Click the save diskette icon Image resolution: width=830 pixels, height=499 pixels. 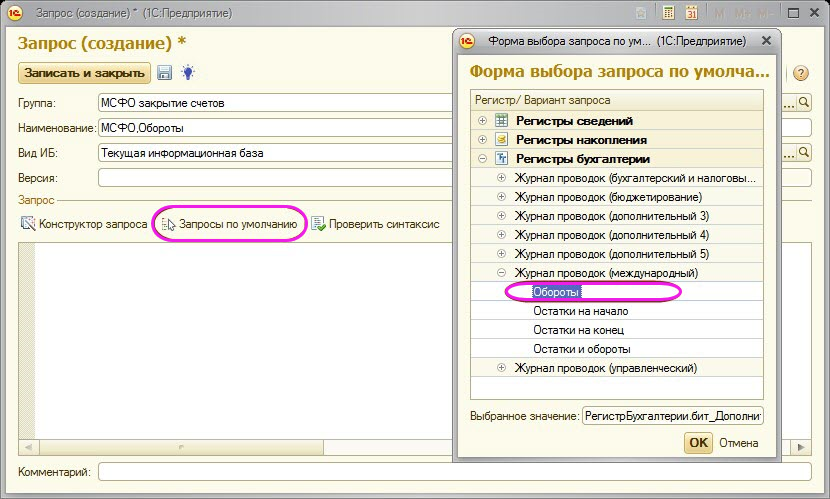pyautogui.click(x=165, y=73)
